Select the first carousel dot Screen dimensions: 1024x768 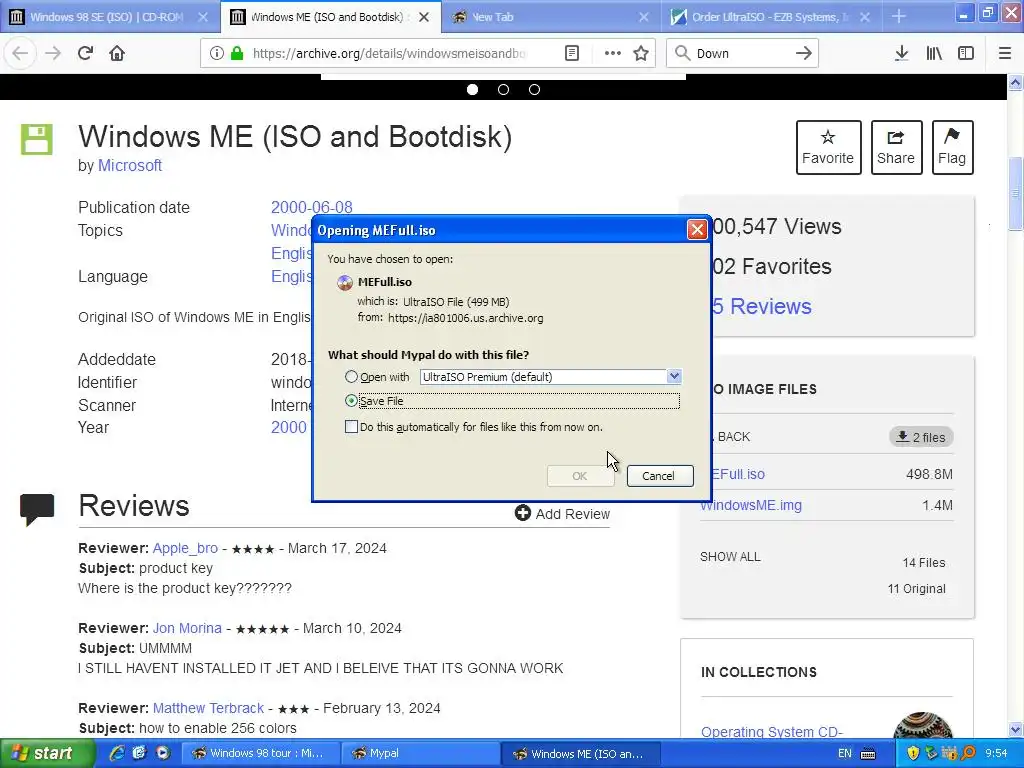point(472,89)
